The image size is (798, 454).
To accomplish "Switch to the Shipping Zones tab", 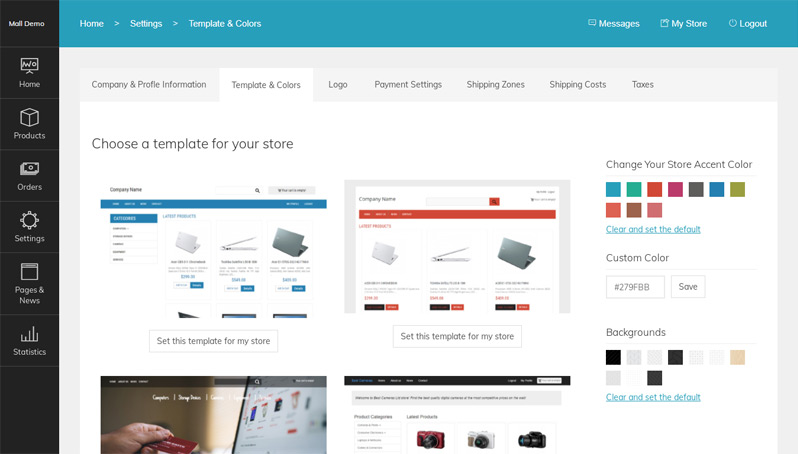I will click(495, 85).
